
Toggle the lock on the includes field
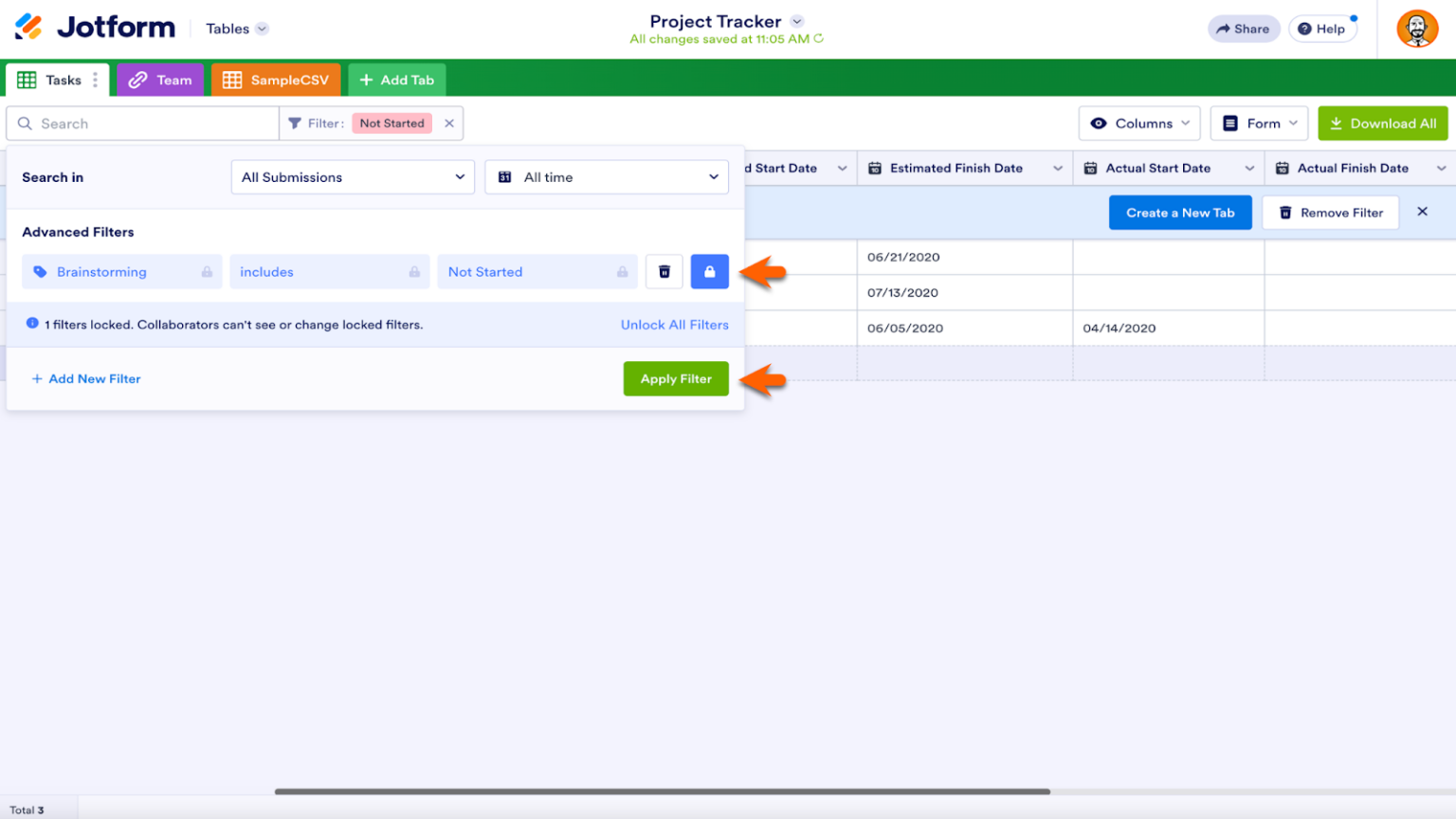tap(415, 272)
